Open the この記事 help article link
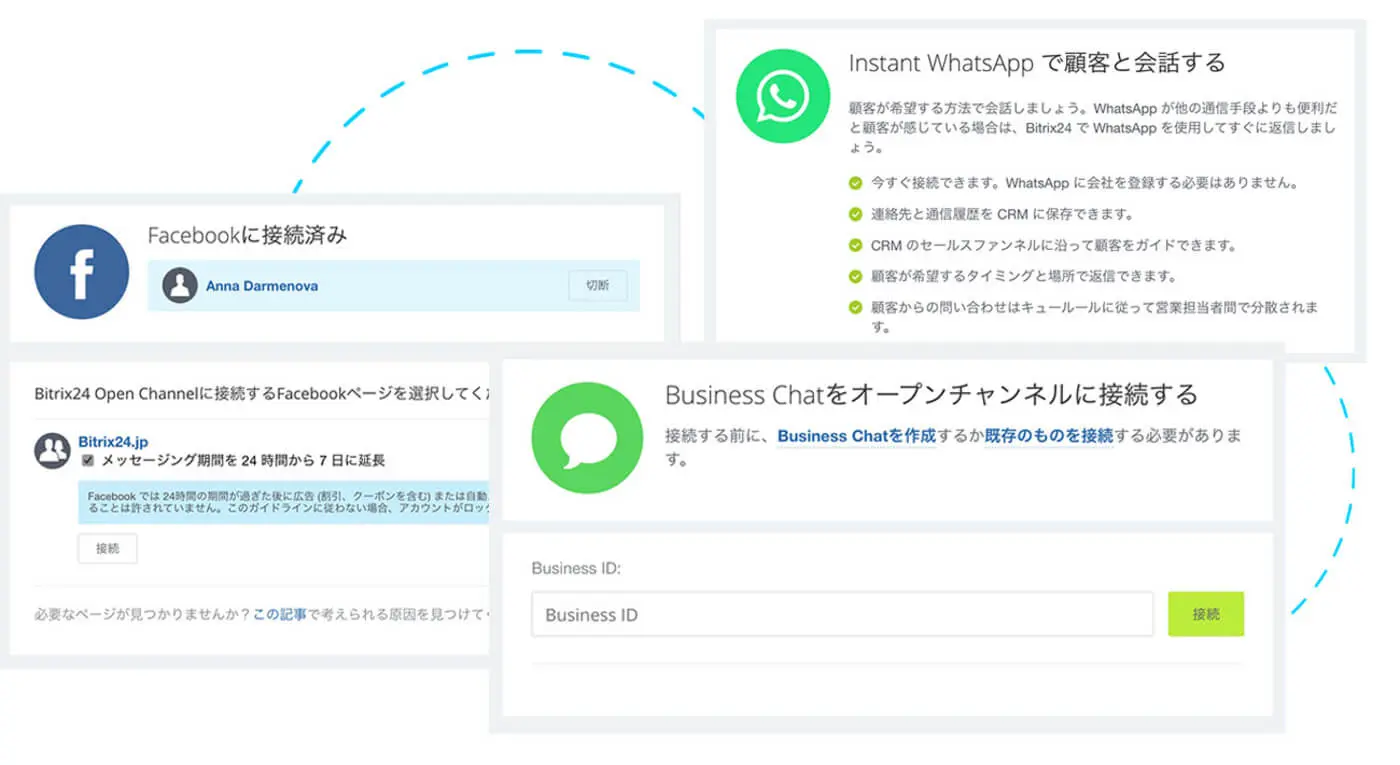 point(279,615)
